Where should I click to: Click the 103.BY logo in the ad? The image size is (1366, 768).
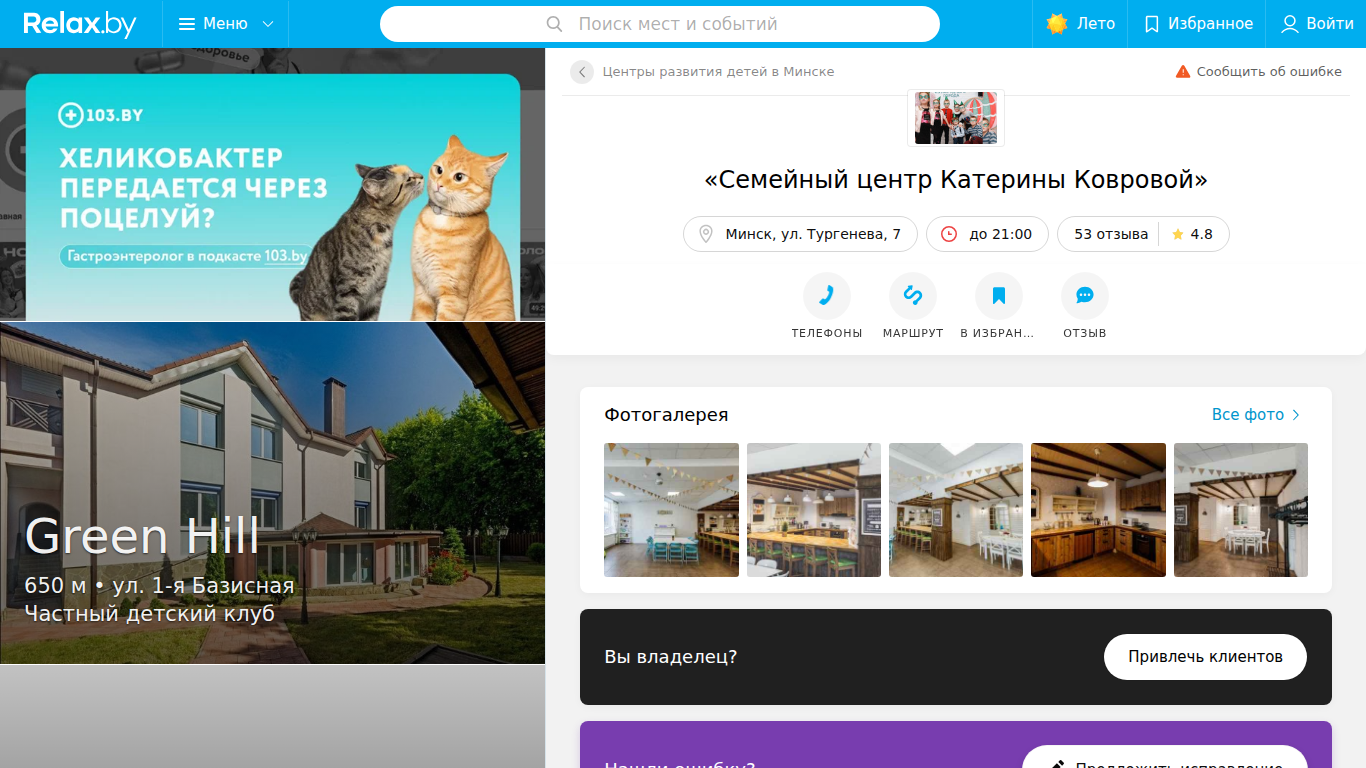[101, 115]
